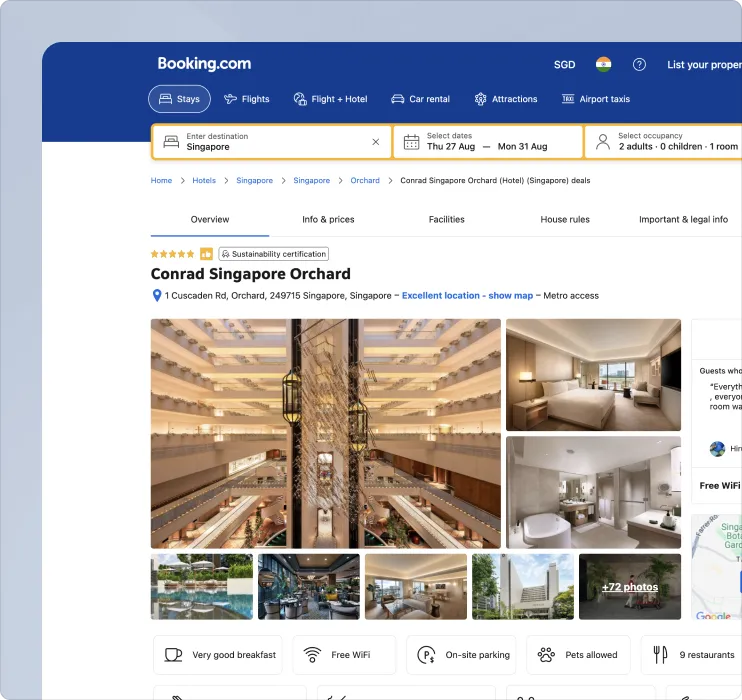Screen dimensions: 742x700
Task: Switch to the Flights tab
Action: point(247,99)
